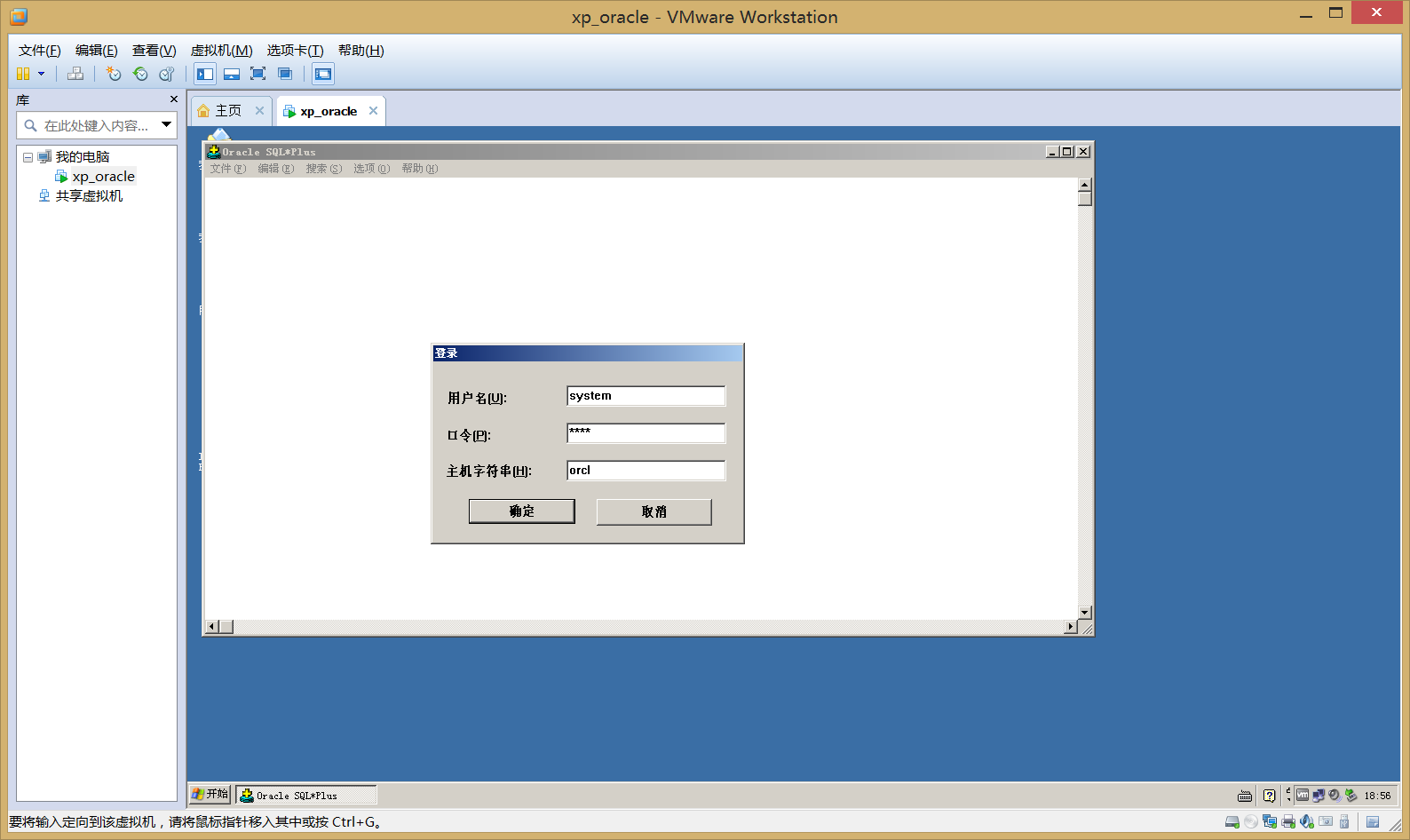Click the printer device status icon
The image size is (1410, 840).
tap(1288, 821)
